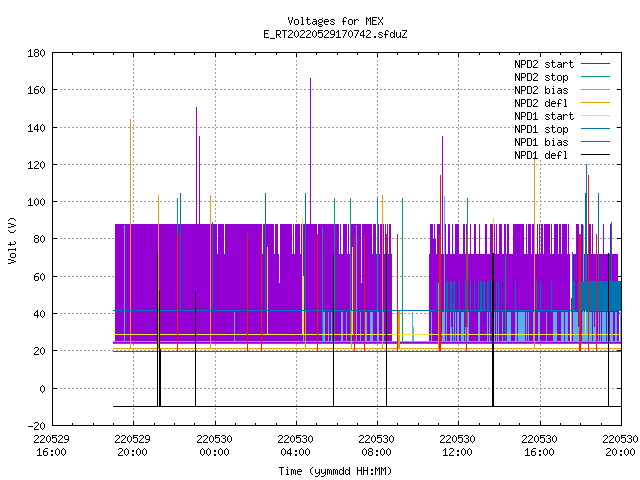Click the 220529 20:00 time tick label

pyautogui.click(x=133, y=445)
